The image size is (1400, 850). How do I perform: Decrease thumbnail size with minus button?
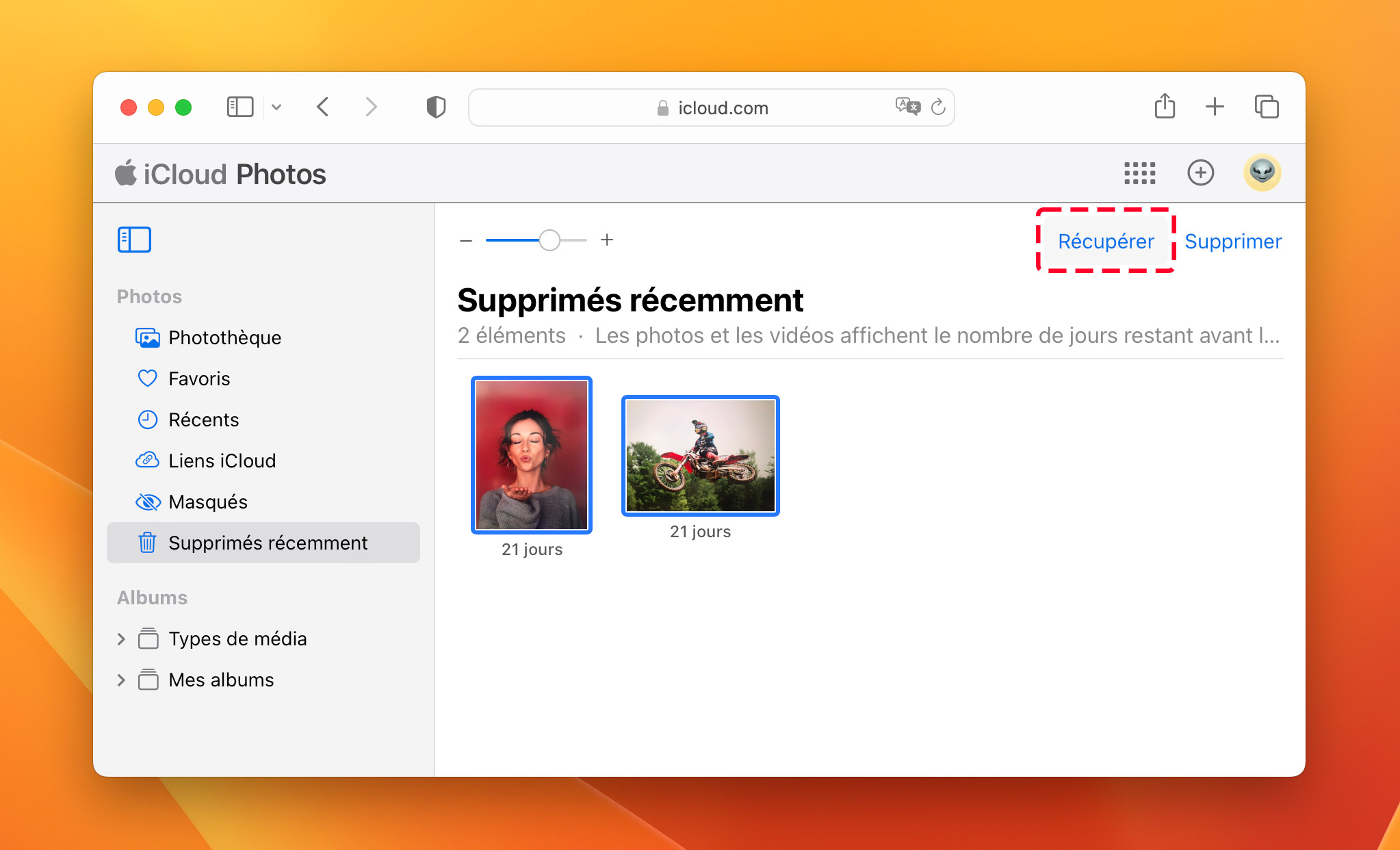pos(466,240)
